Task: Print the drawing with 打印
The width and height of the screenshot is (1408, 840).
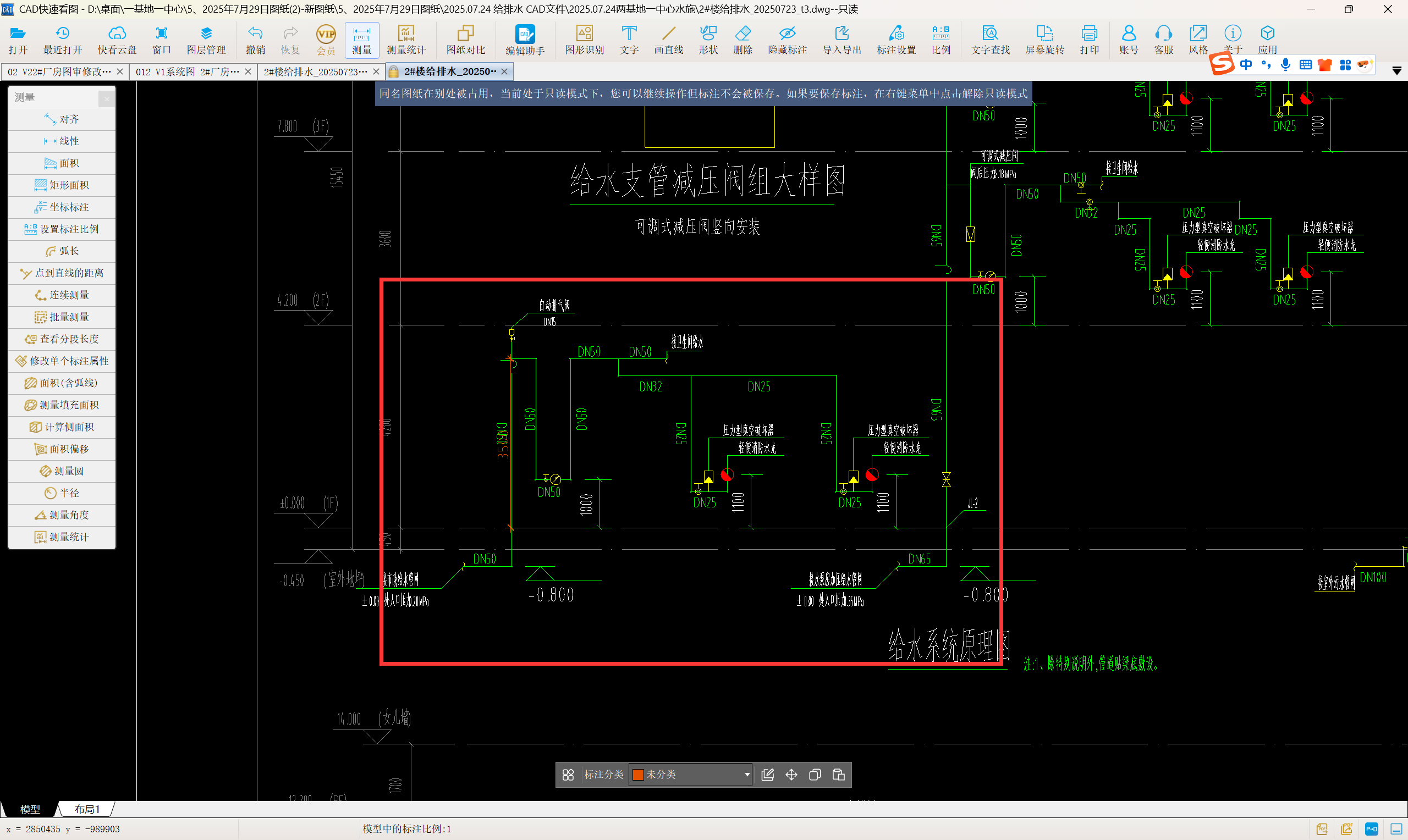Action: coord(1089,40)
